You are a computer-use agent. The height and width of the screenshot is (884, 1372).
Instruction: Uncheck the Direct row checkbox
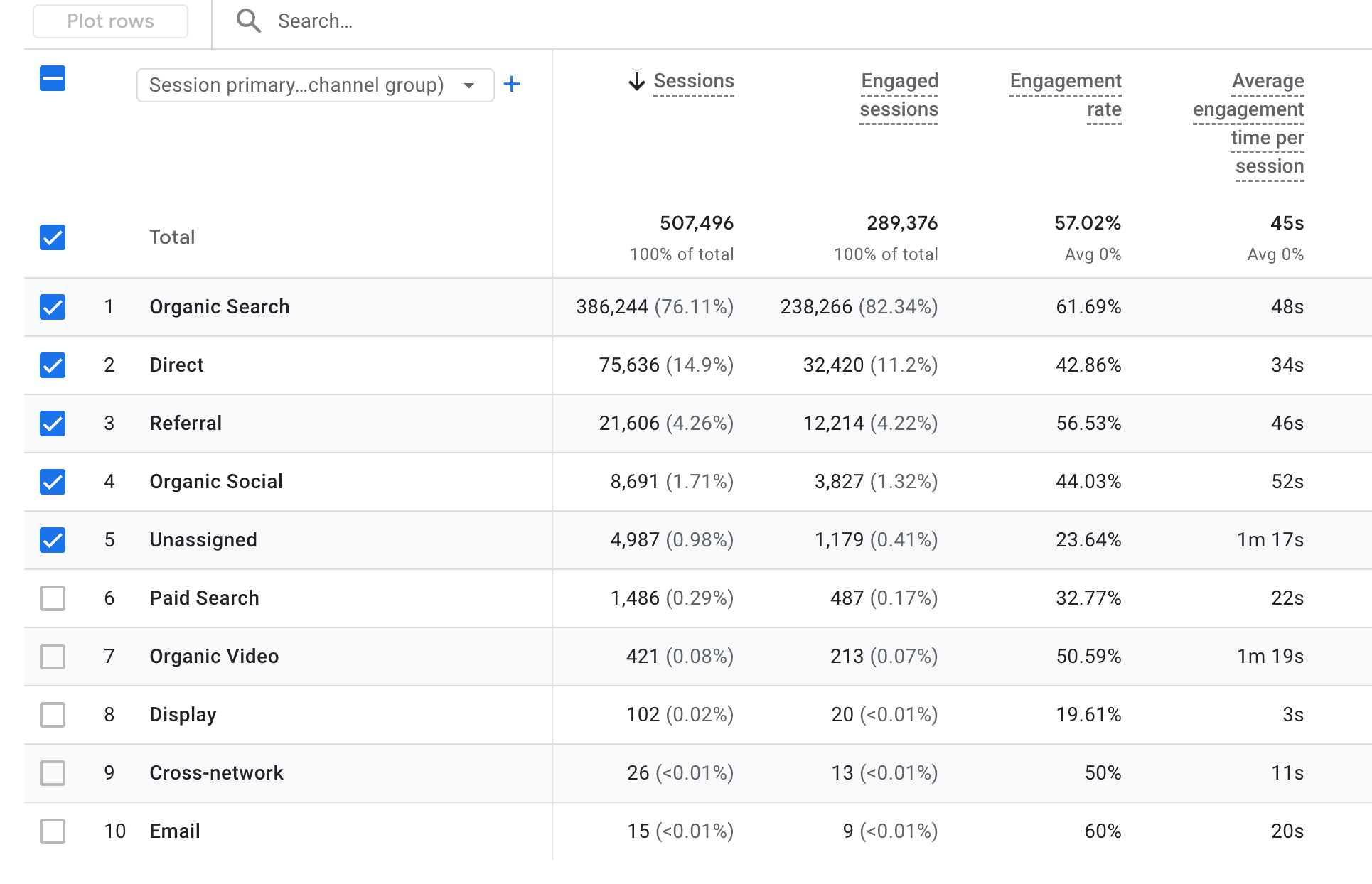[x=52, y=365]
